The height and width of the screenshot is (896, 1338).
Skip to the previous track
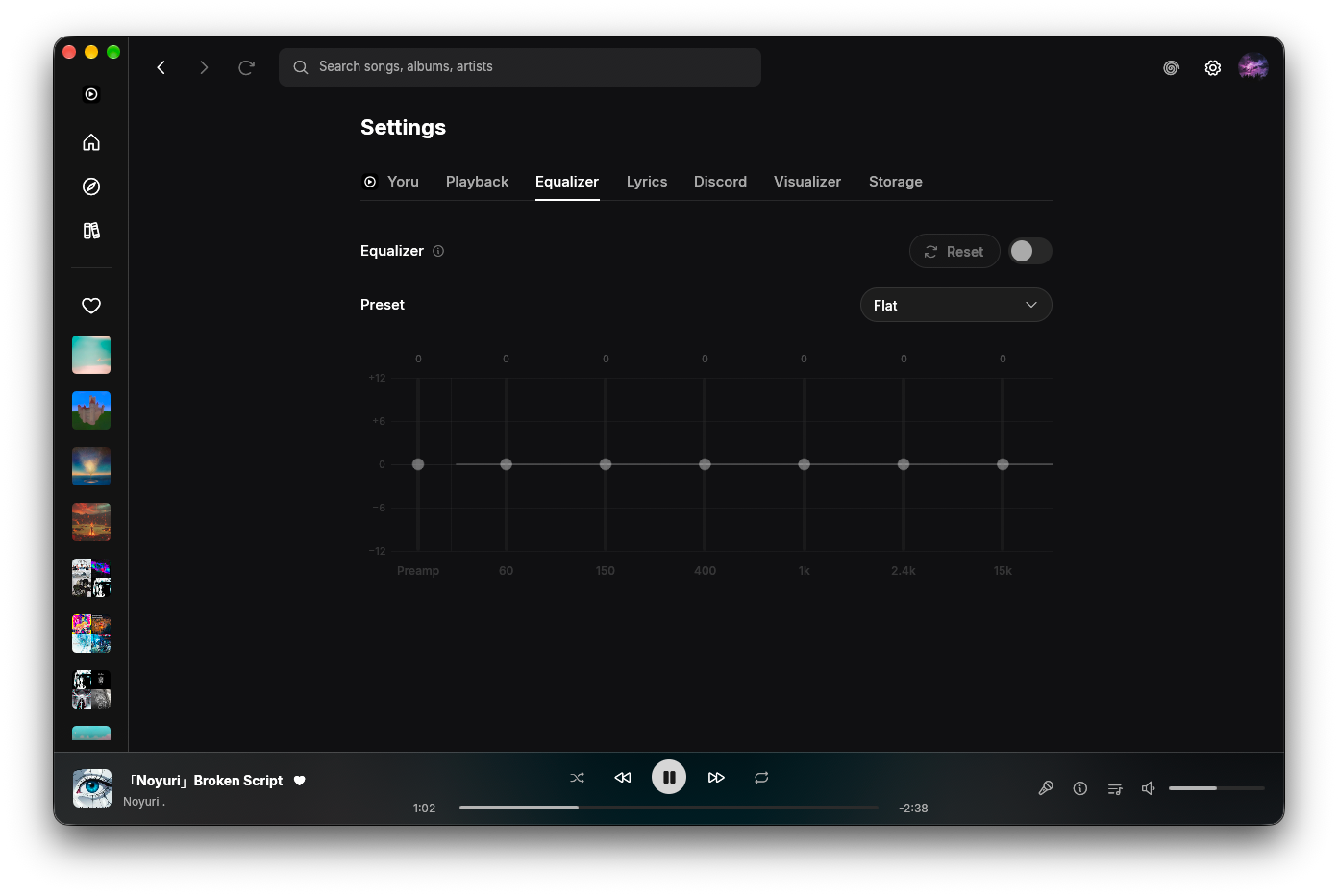(623, 778)
